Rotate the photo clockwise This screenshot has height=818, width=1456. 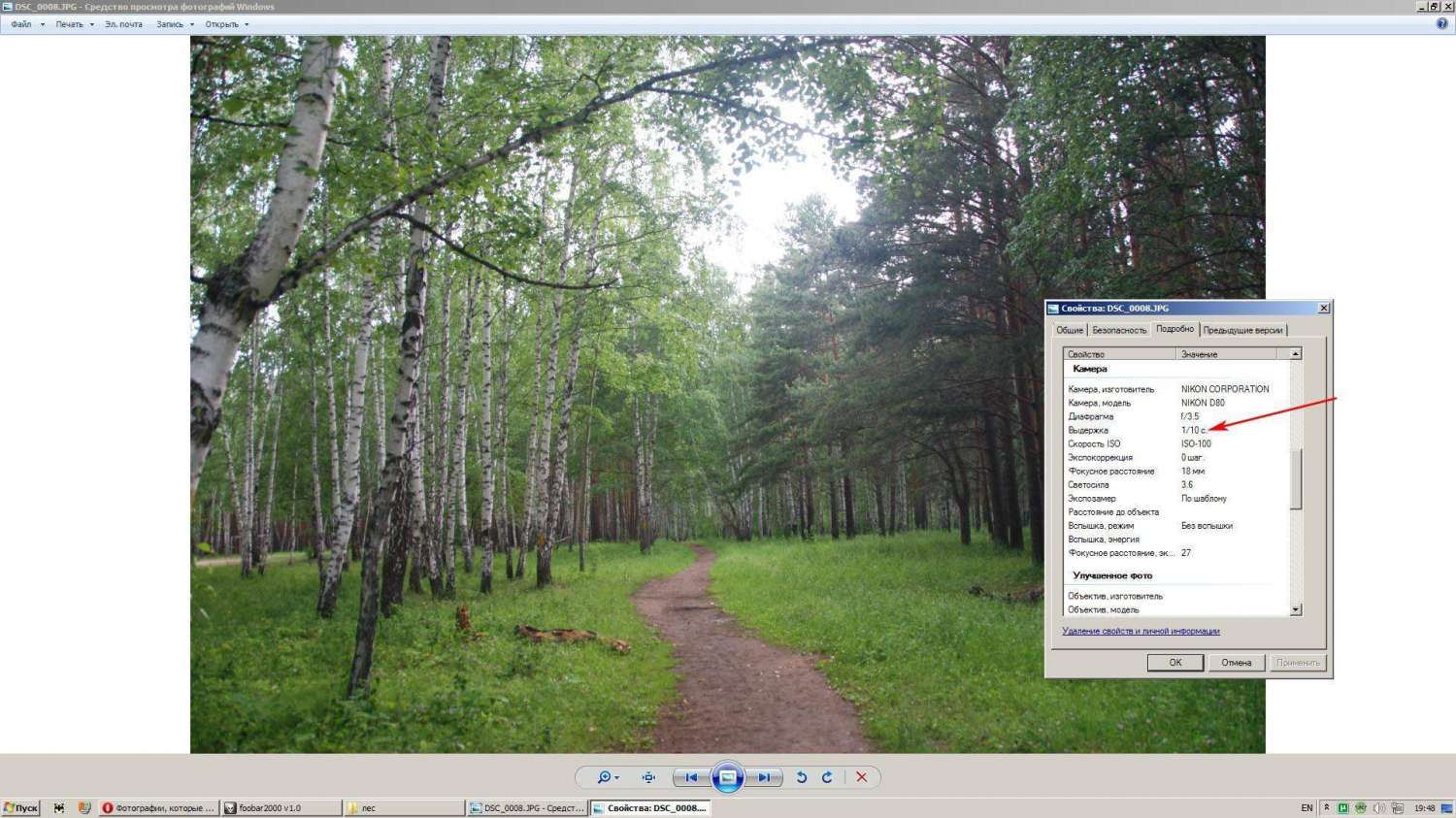(x=827, y=777)
